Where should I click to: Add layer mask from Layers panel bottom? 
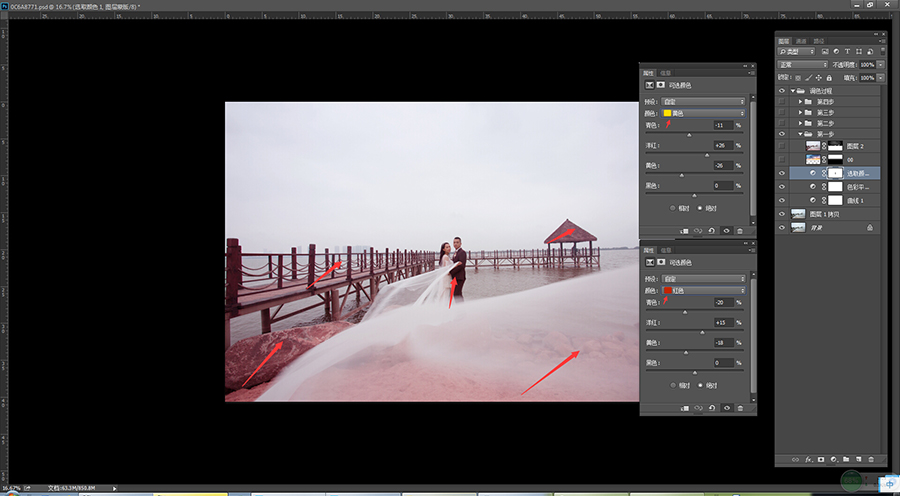[821, 459]
